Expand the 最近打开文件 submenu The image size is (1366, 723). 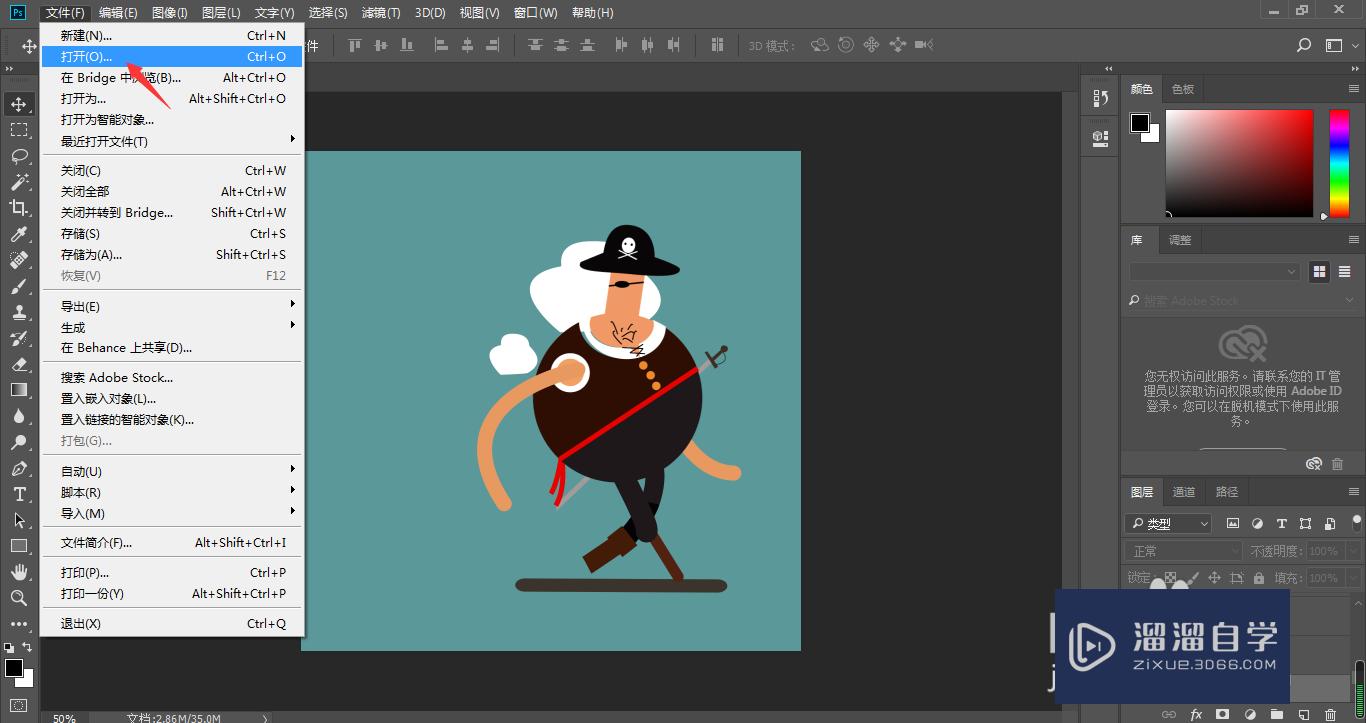coord(172,141)
